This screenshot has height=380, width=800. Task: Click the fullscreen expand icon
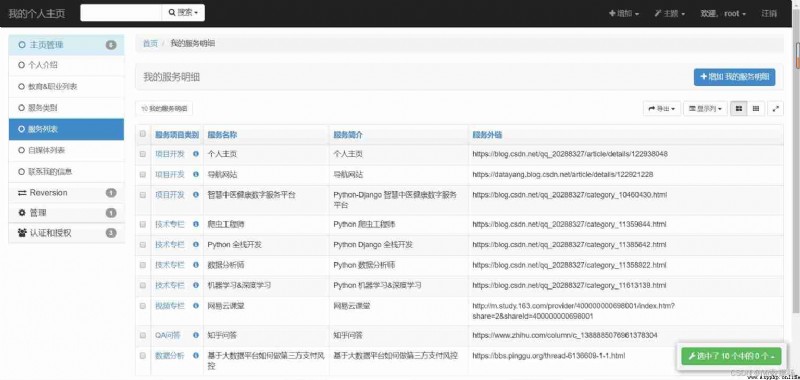pos(776,109)
